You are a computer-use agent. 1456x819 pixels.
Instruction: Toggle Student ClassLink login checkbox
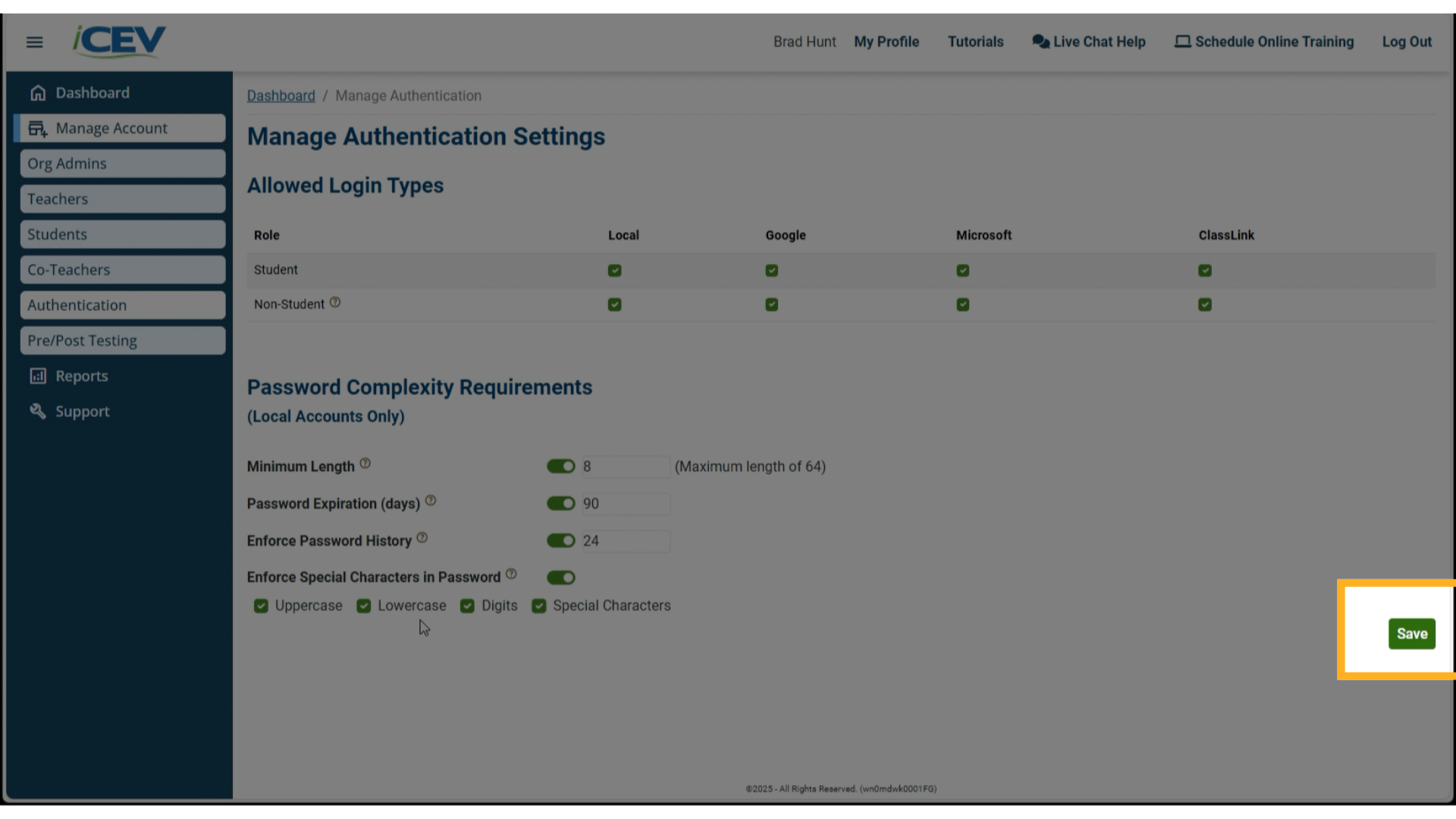click(x=1205, y=271)
